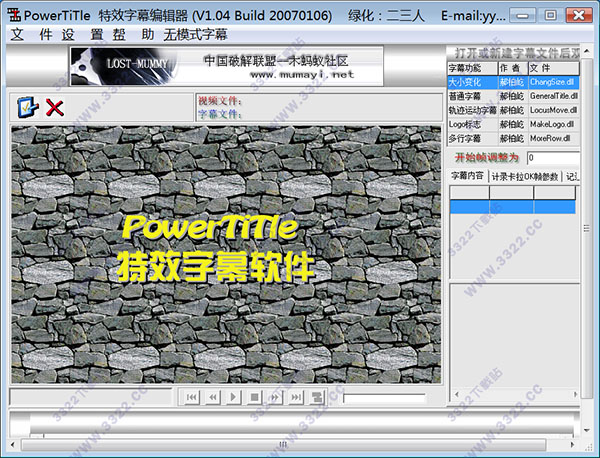Image resolution: width=600 pixels, height=458 pixels.
Task: Jump to first frame playback button
Action: click(191, 398)
